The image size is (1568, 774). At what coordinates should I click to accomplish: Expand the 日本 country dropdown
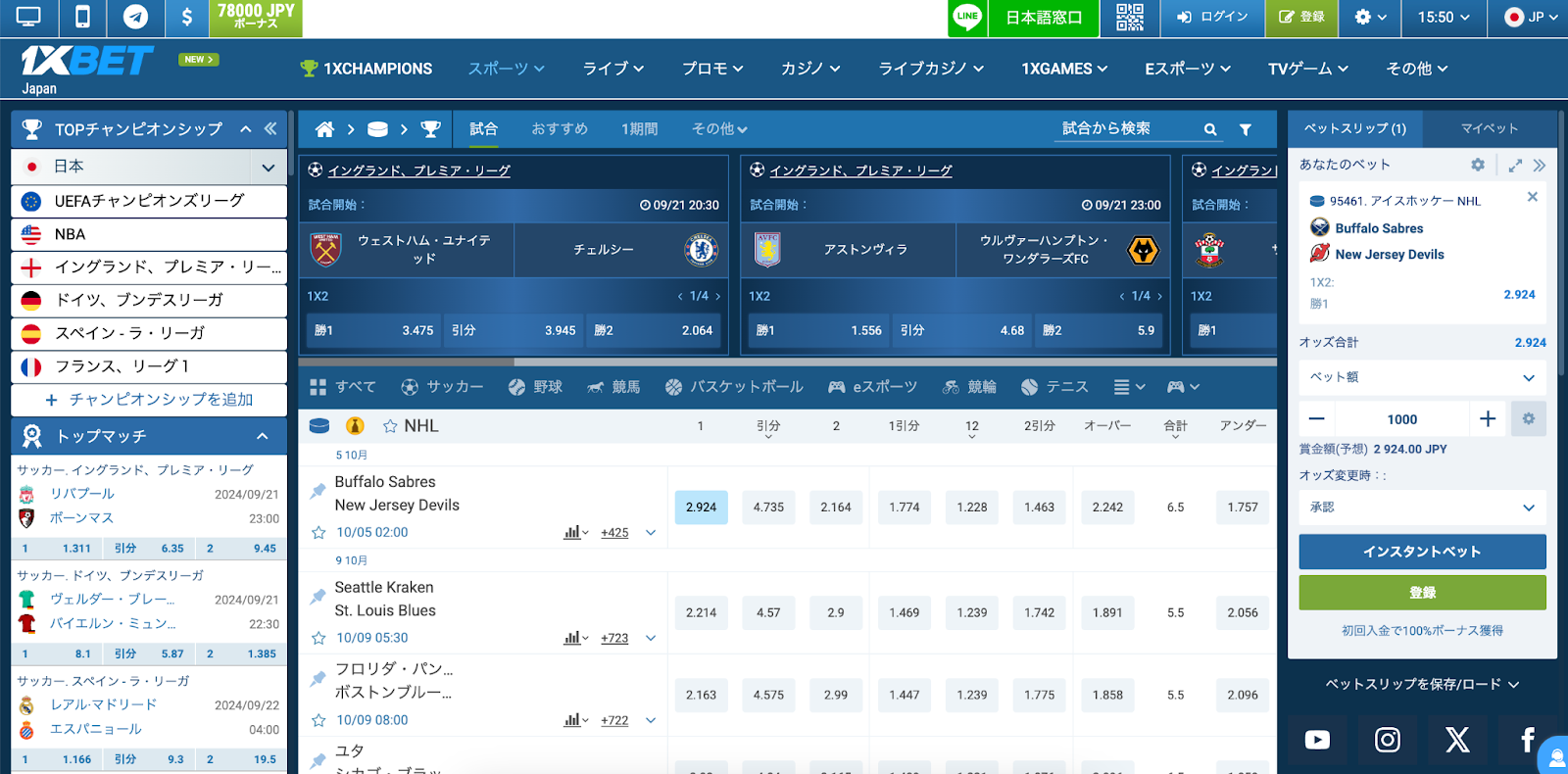pyautogui.click(x=268, y=168)
